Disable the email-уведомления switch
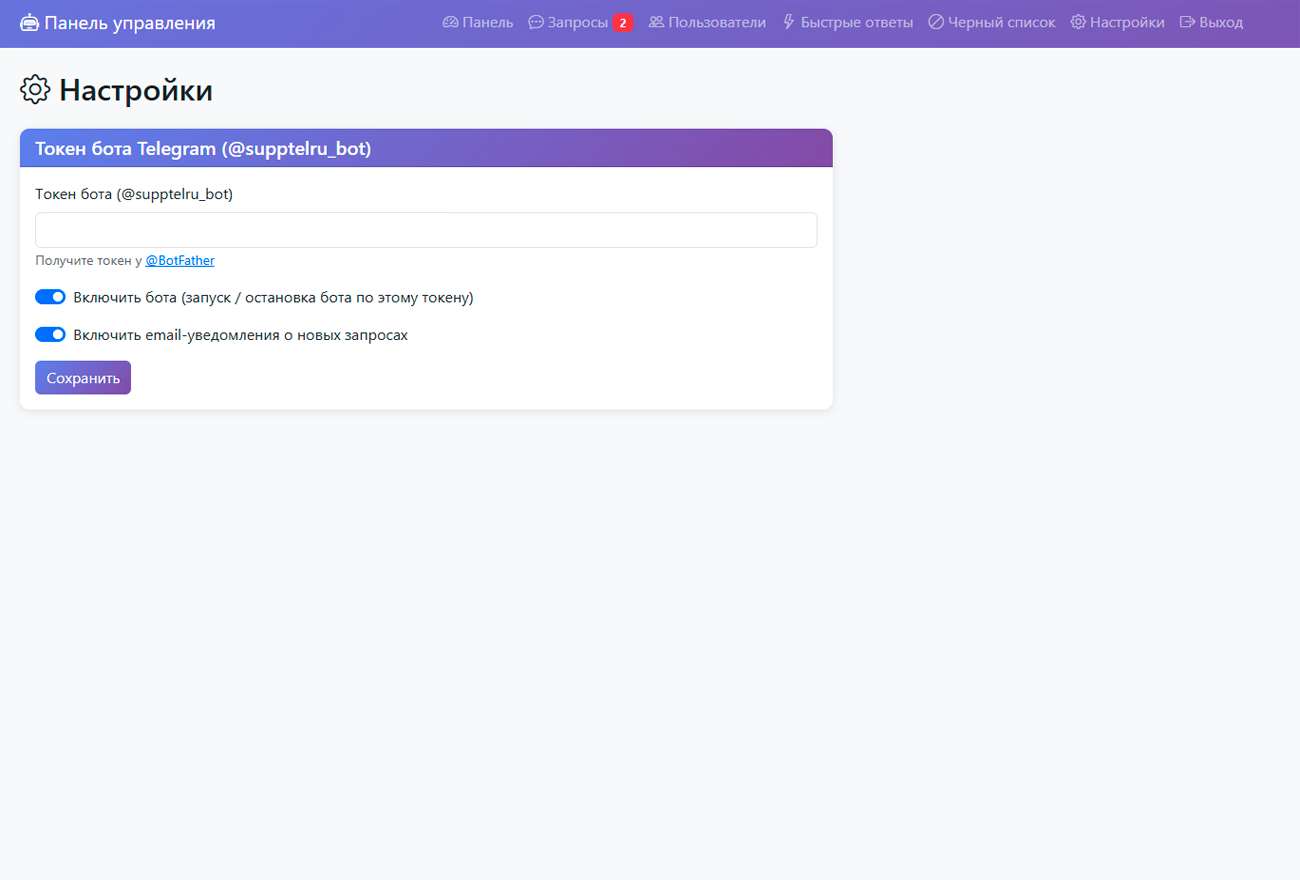The width and height of the screenshot is (1300, 880). pos(50,335)
